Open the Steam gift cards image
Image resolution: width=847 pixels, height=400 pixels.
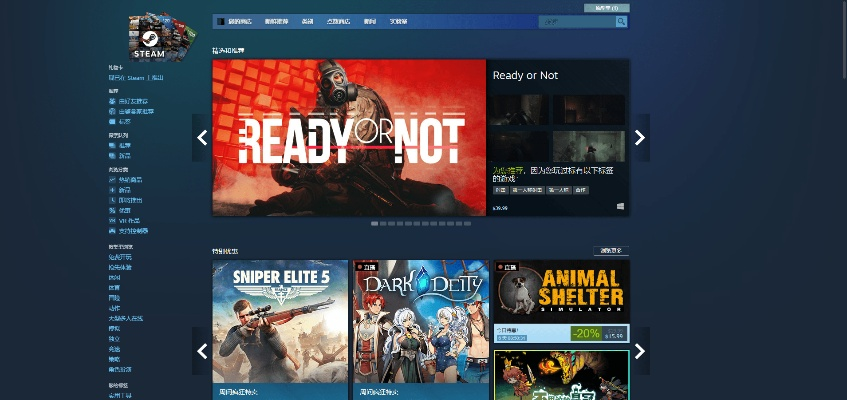[163, 36]
